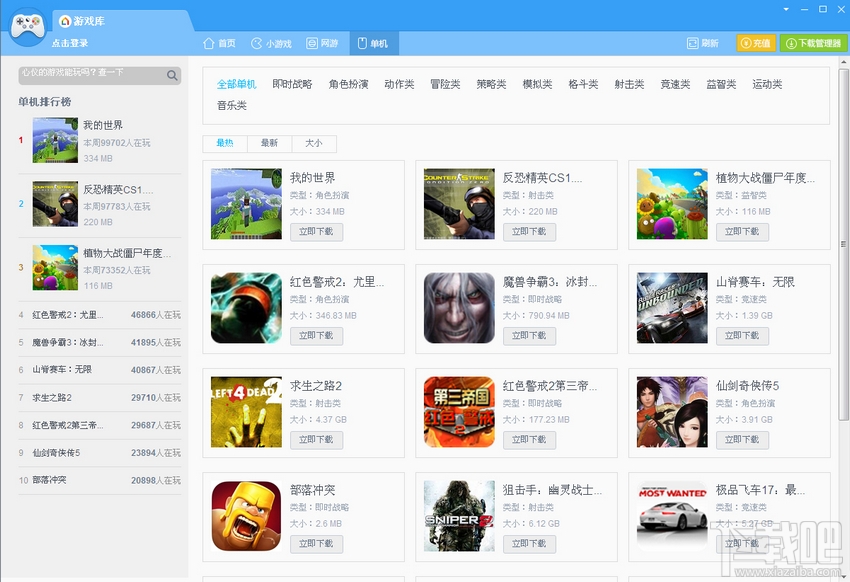The image size is (850, 582).
Task: Open the 首页 home tab
Action: click(x=219, y=43)
